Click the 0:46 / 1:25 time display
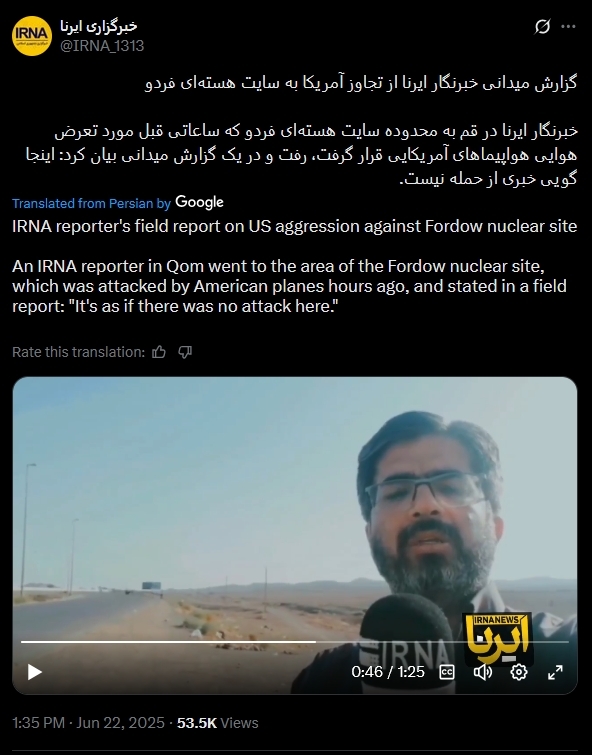This screenshot has height=755, width=592. click(388, 672)
